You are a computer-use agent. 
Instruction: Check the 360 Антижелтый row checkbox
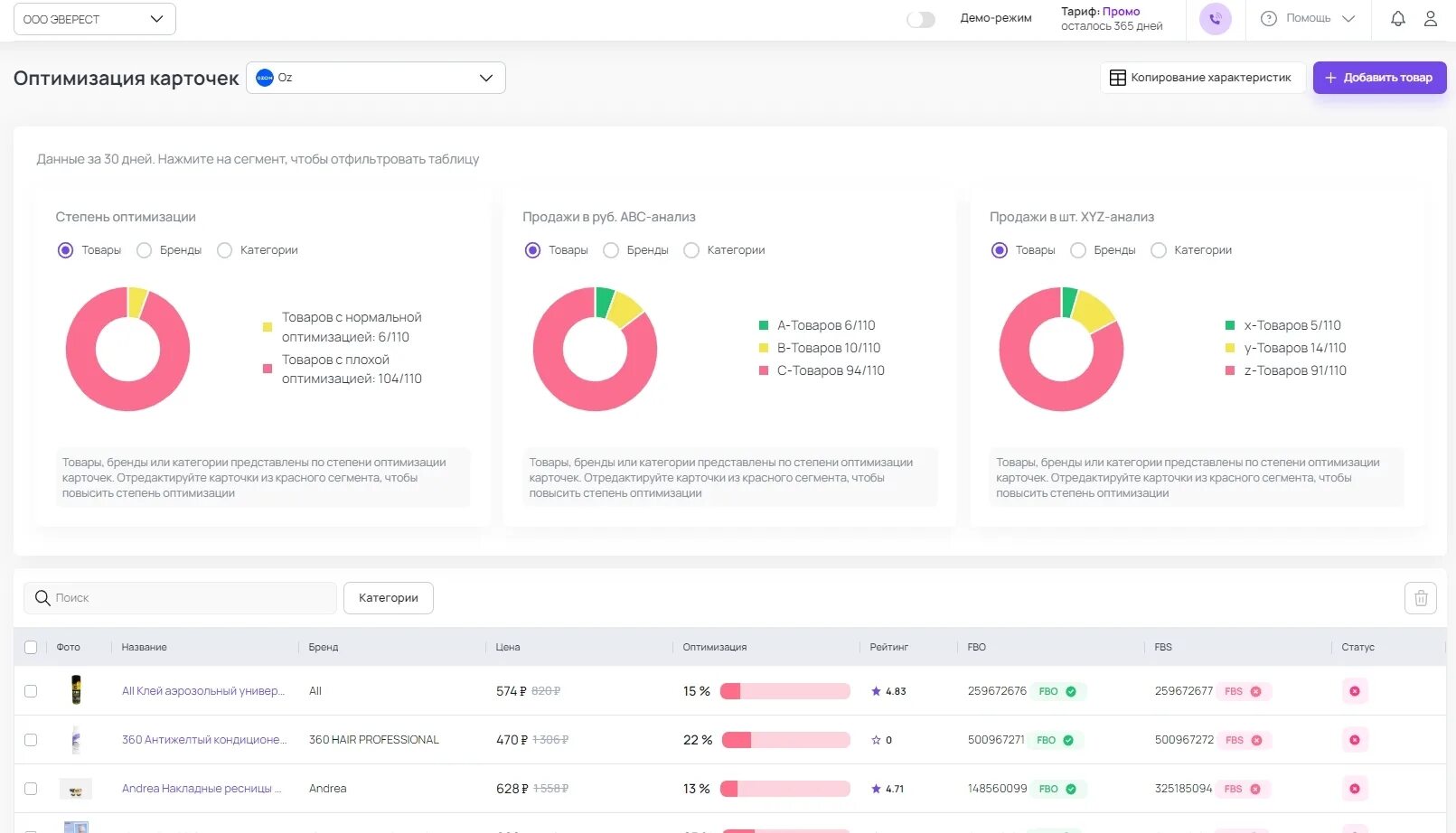[x=31, y=740]
